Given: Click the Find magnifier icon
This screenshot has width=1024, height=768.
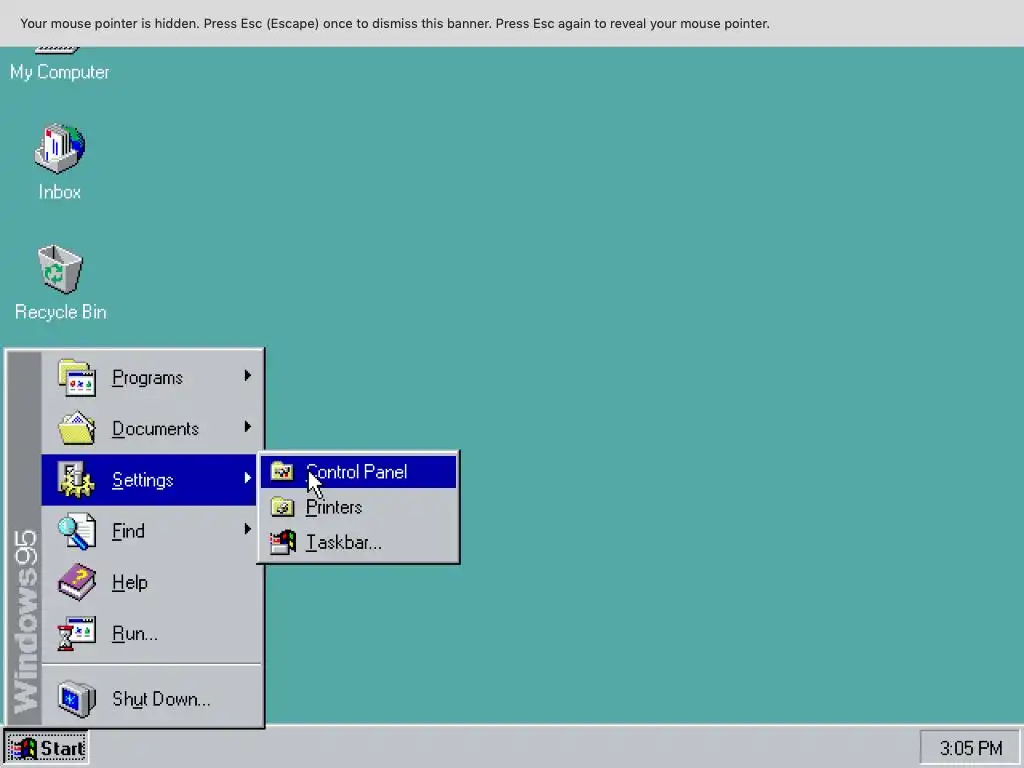Looking at the screenshot, I should click(x=76, y=531).
